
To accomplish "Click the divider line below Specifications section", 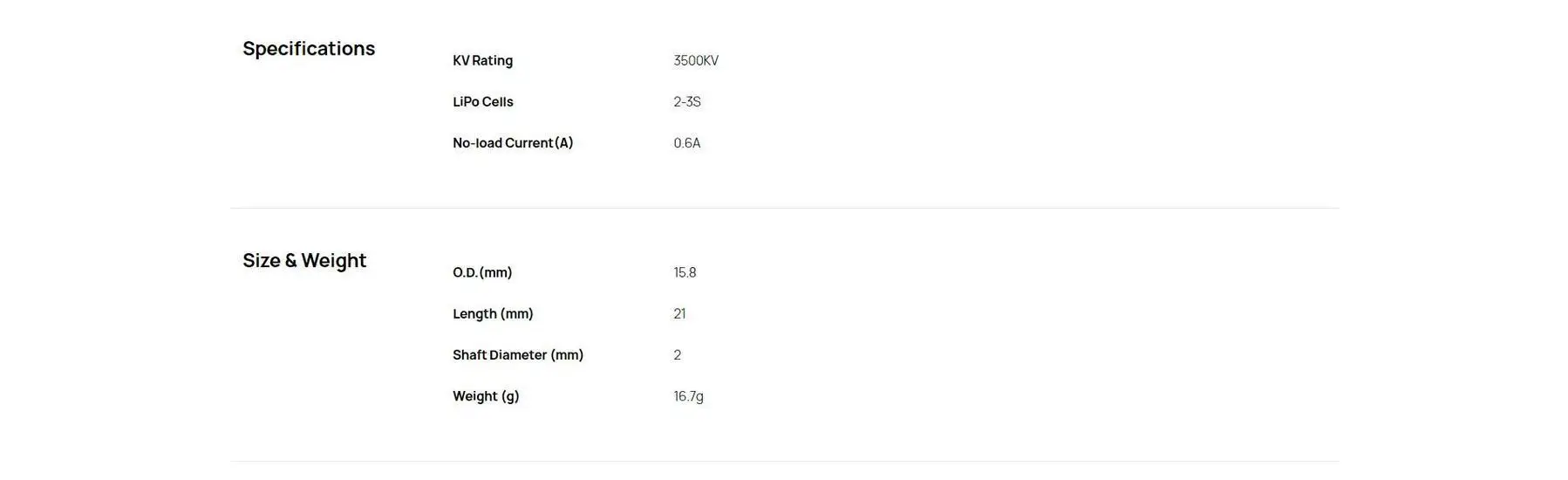I will coord(785,209).
